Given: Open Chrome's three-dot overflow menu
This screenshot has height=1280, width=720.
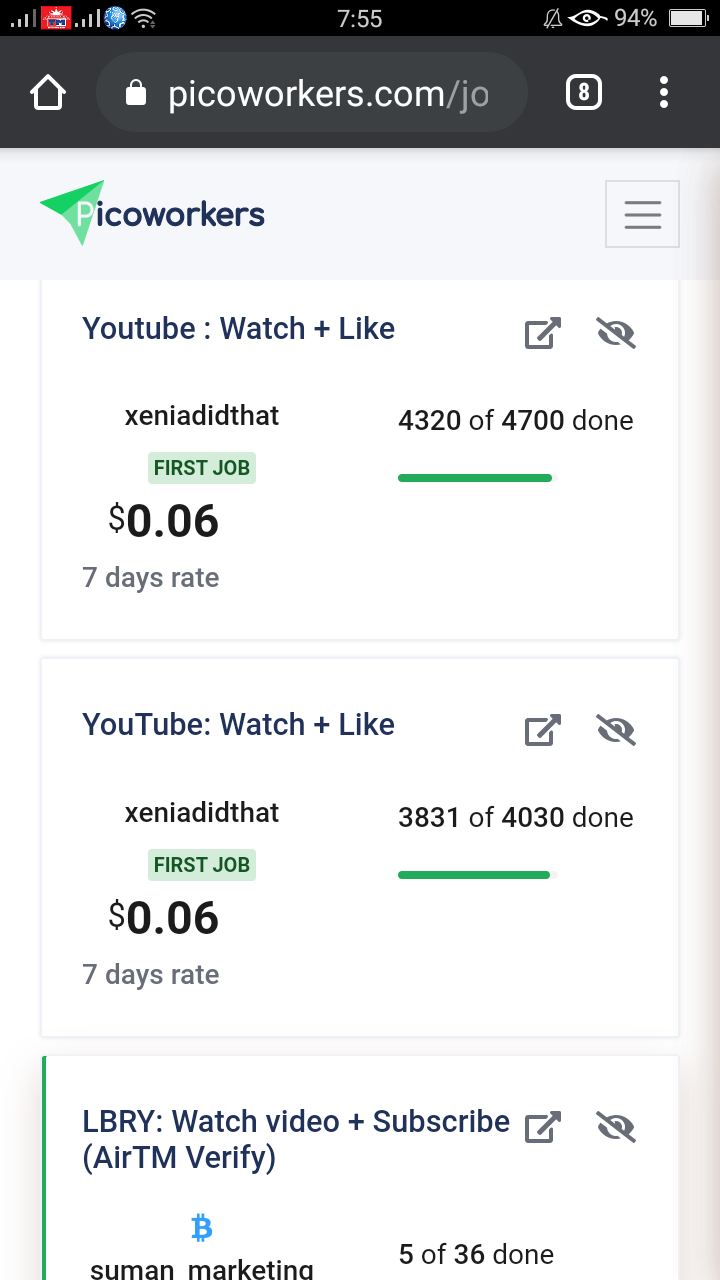Looking at the screenshot, I should click(664, 94).
